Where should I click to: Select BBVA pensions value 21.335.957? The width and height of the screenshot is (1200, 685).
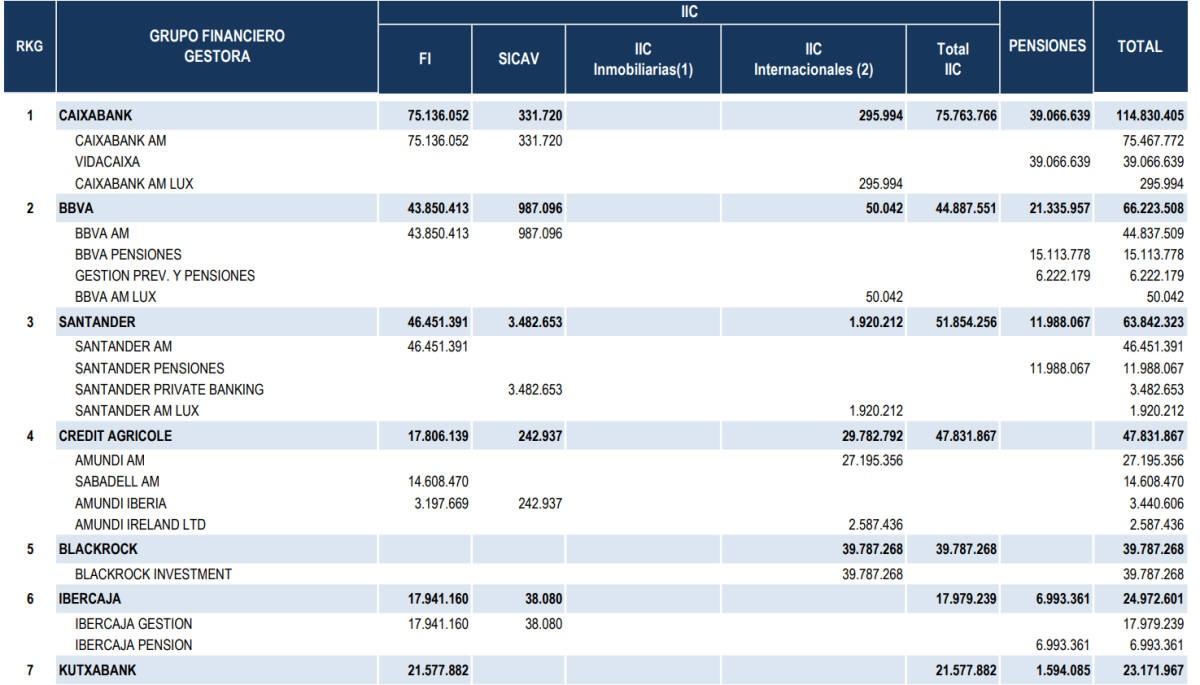point(1060,208)
